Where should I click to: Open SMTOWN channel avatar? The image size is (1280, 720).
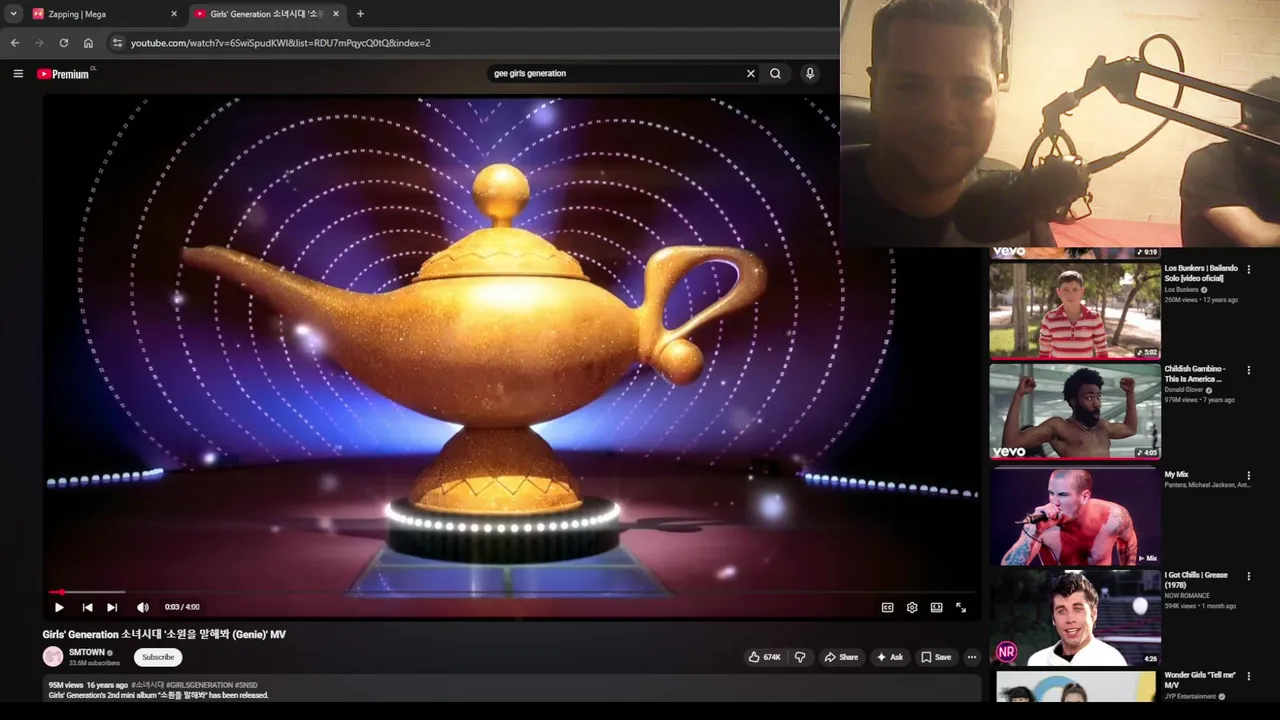(53, 657)
